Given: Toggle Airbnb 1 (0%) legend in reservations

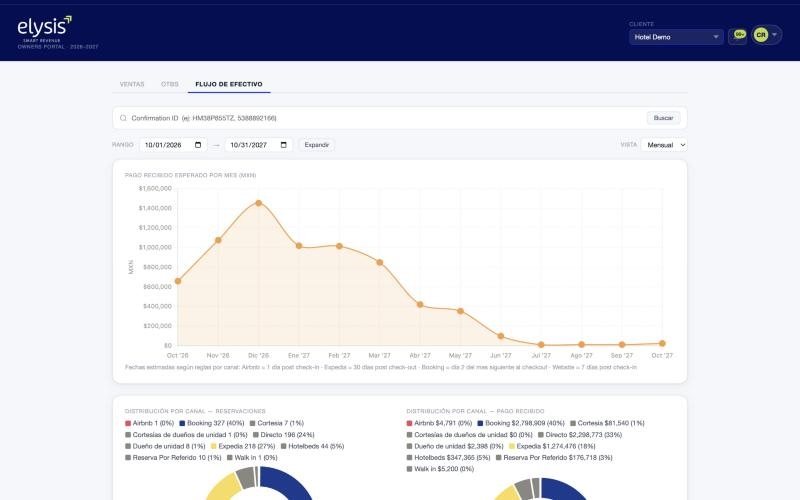Looking at the screenshot, I should click(149, 423).
